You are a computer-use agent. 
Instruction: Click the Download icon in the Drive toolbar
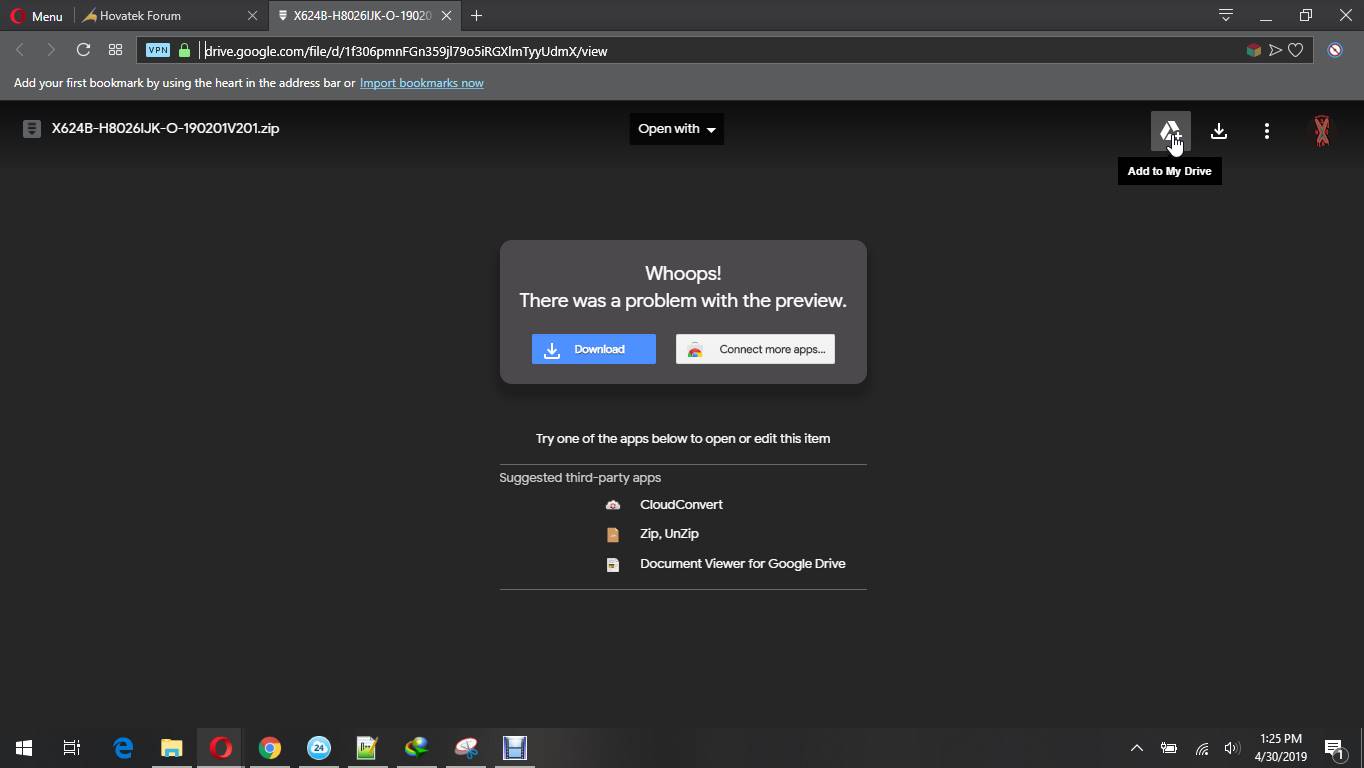click(x=1218, y=130)
